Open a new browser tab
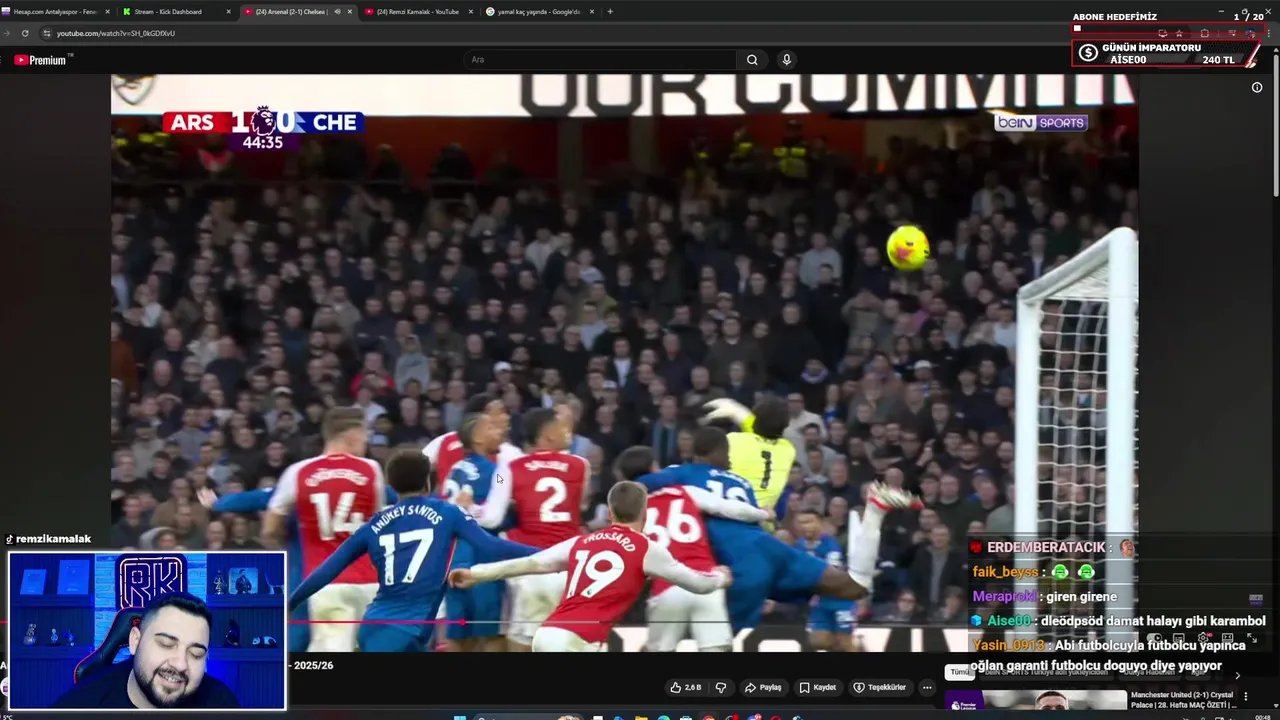The height and width of the screenshot is (720, 1280). [x=610, y=12]
